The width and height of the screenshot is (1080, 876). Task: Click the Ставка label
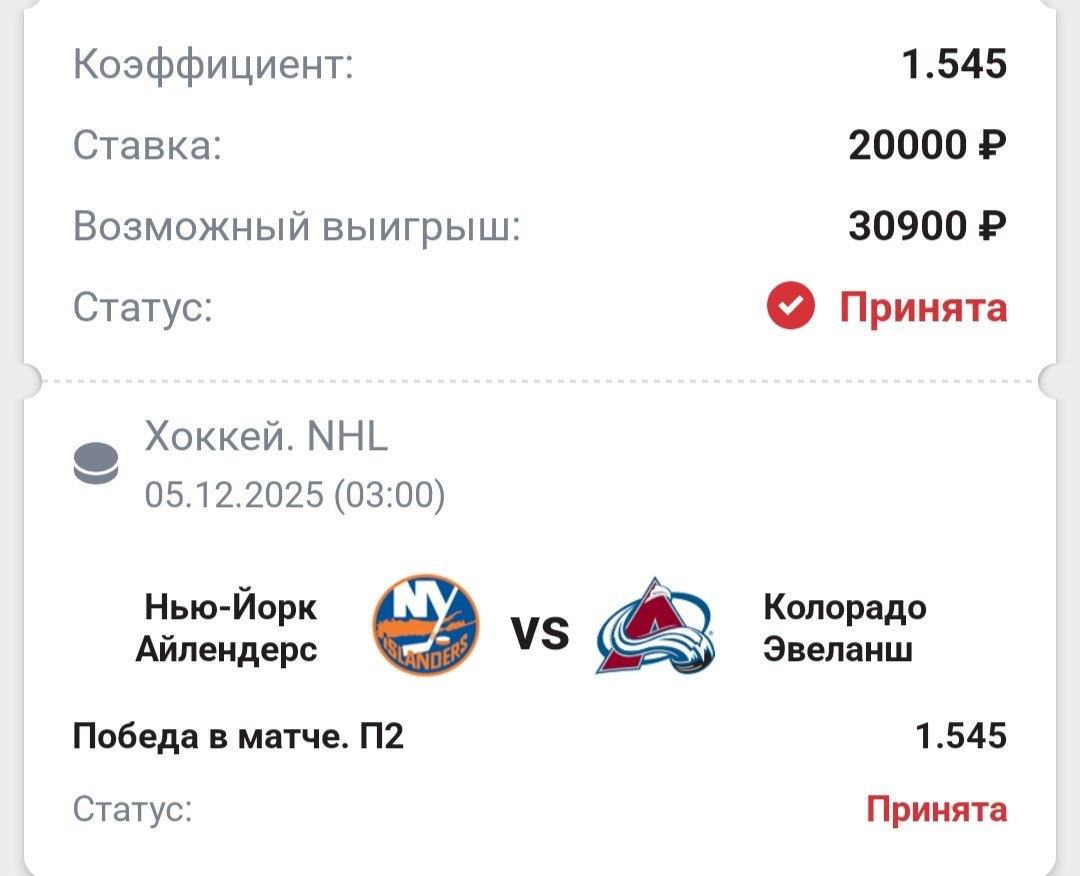(147, 147)
